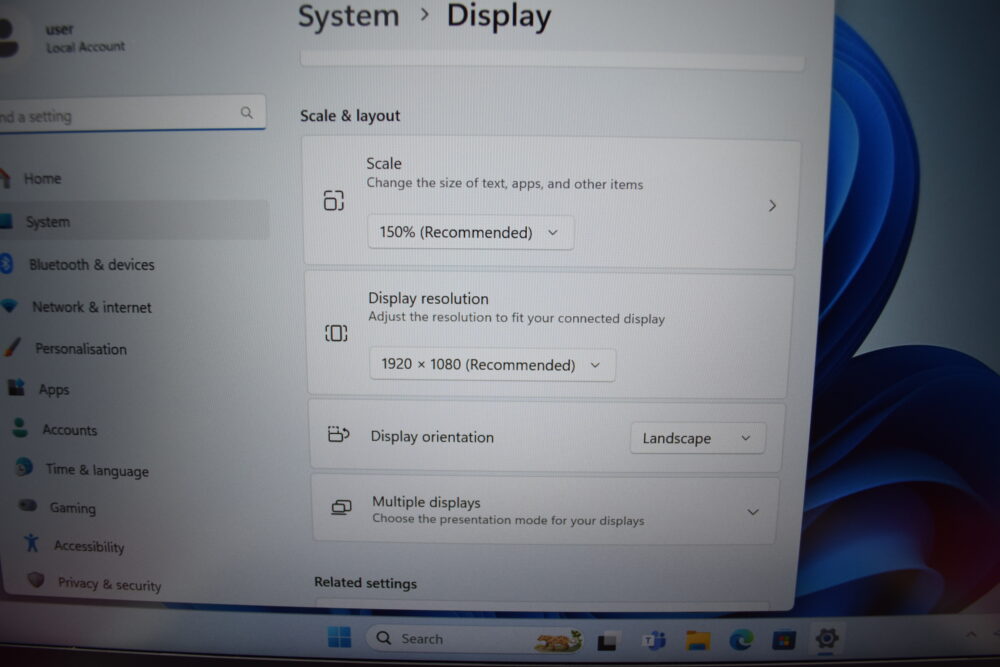This screenshot has height=667, width=1000.
Task: Click the Network wifi icon in sidebar
Action: tap(10, 305)
